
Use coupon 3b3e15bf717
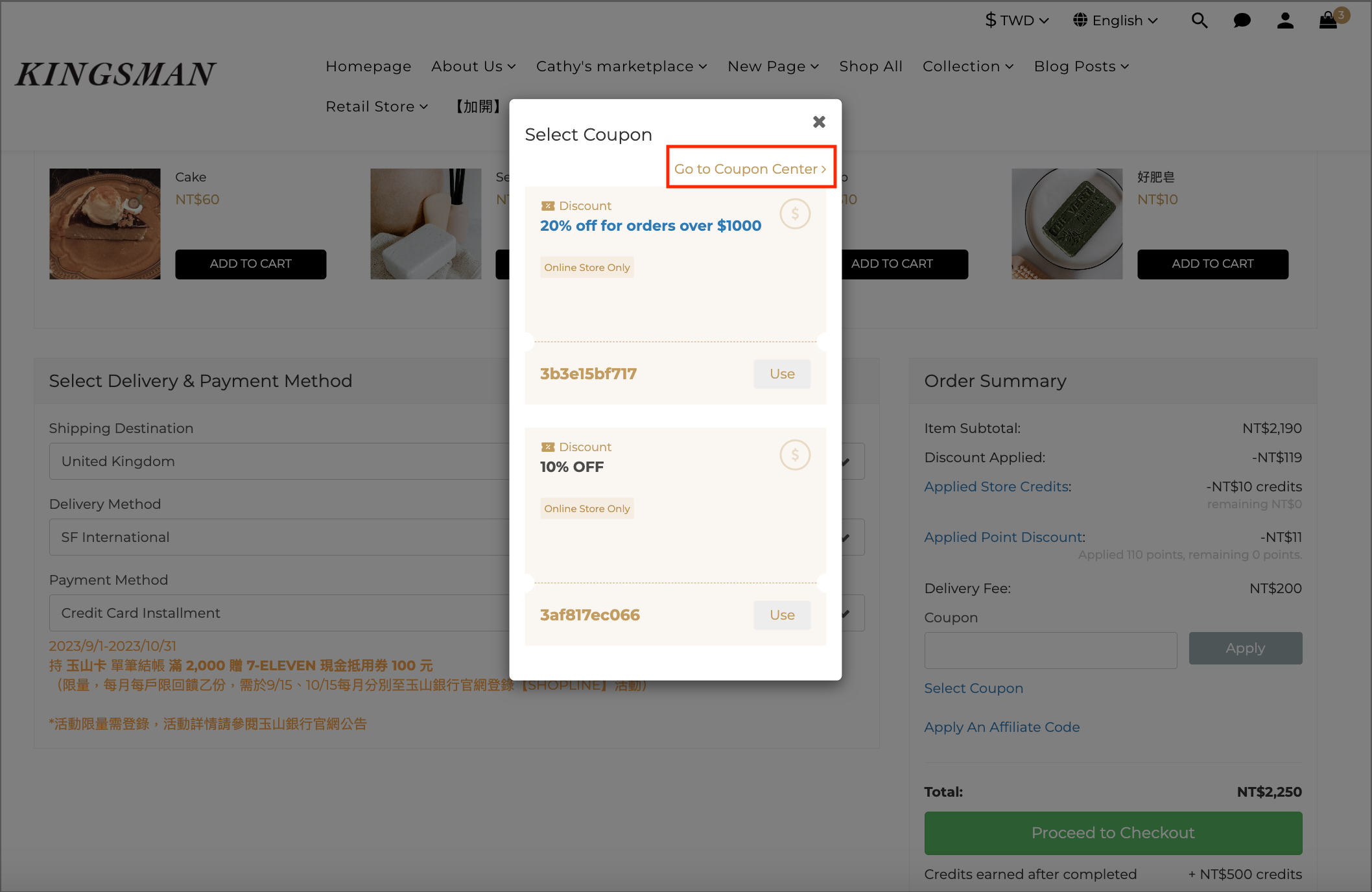pyautogui.click(x=782, y=374)
